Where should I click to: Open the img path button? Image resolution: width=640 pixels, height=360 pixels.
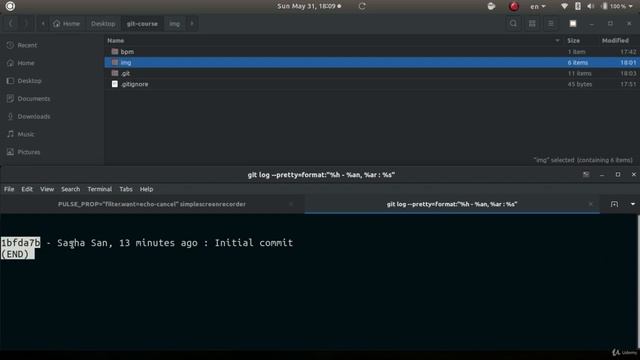pyautogui.click(x=175, y=24)
